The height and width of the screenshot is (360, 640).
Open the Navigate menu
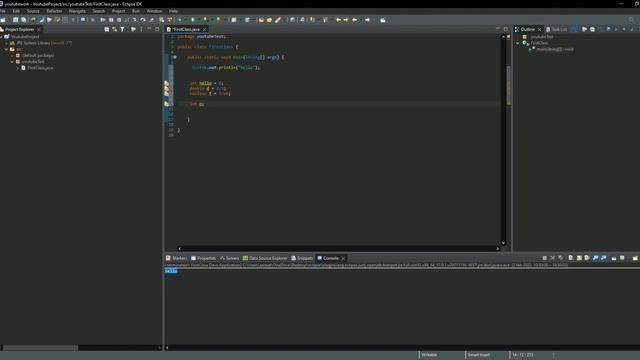[x=77, y=11]
